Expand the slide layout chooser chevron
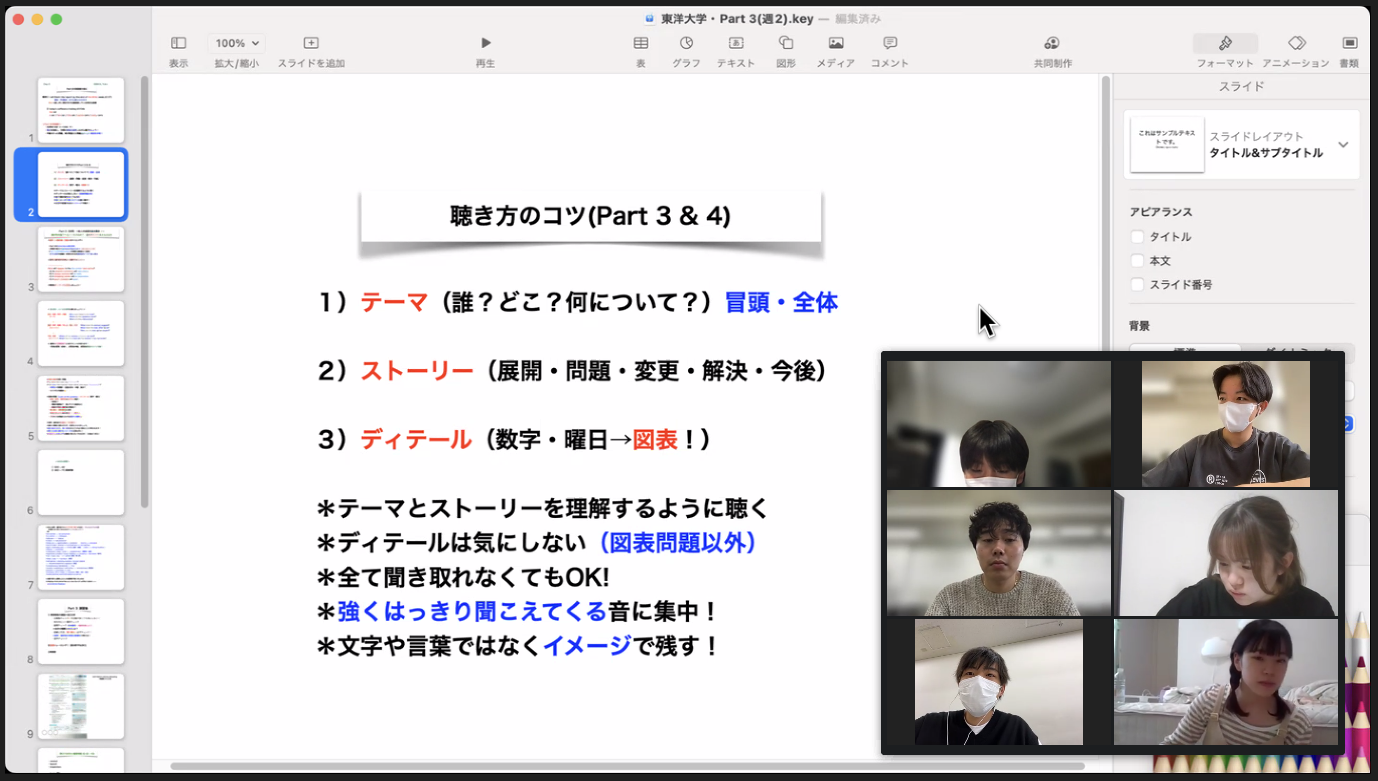The height and width of the screenshot is (781, 1378). [x=1343, y=145]
